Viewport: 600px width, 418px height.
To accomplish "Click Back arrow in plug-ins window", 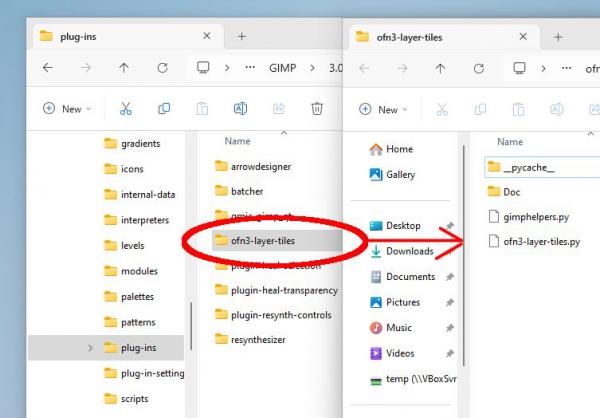I will click(48, 68).
